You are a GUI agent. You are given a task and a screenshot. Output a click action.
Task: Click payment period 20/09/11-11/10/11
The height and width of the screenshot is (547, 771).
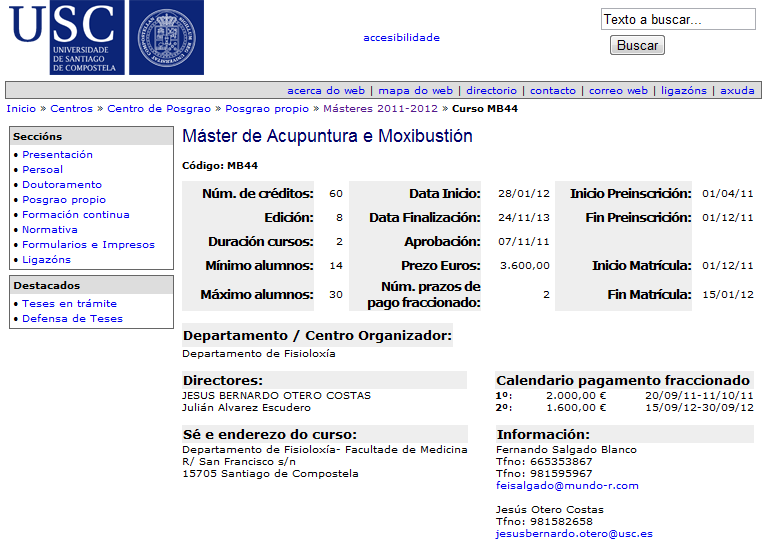click(x=699, y=395)
